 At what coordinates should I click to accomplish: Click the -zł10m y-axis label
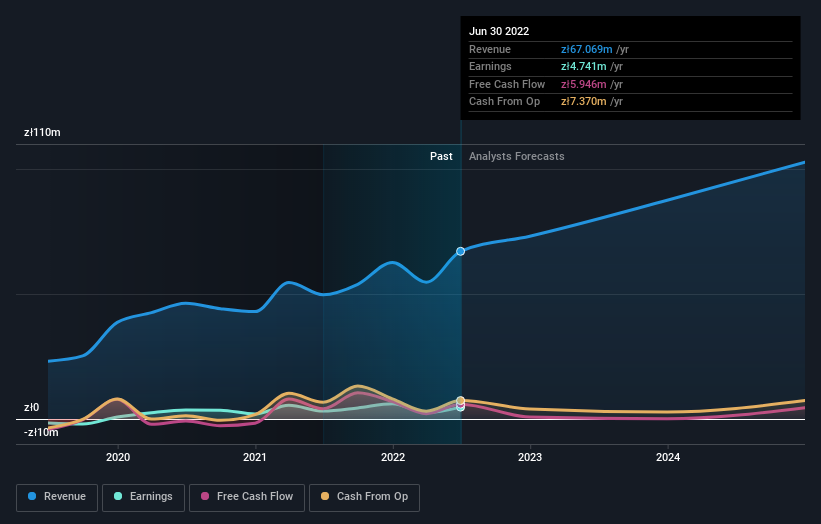tap(41, 432)
